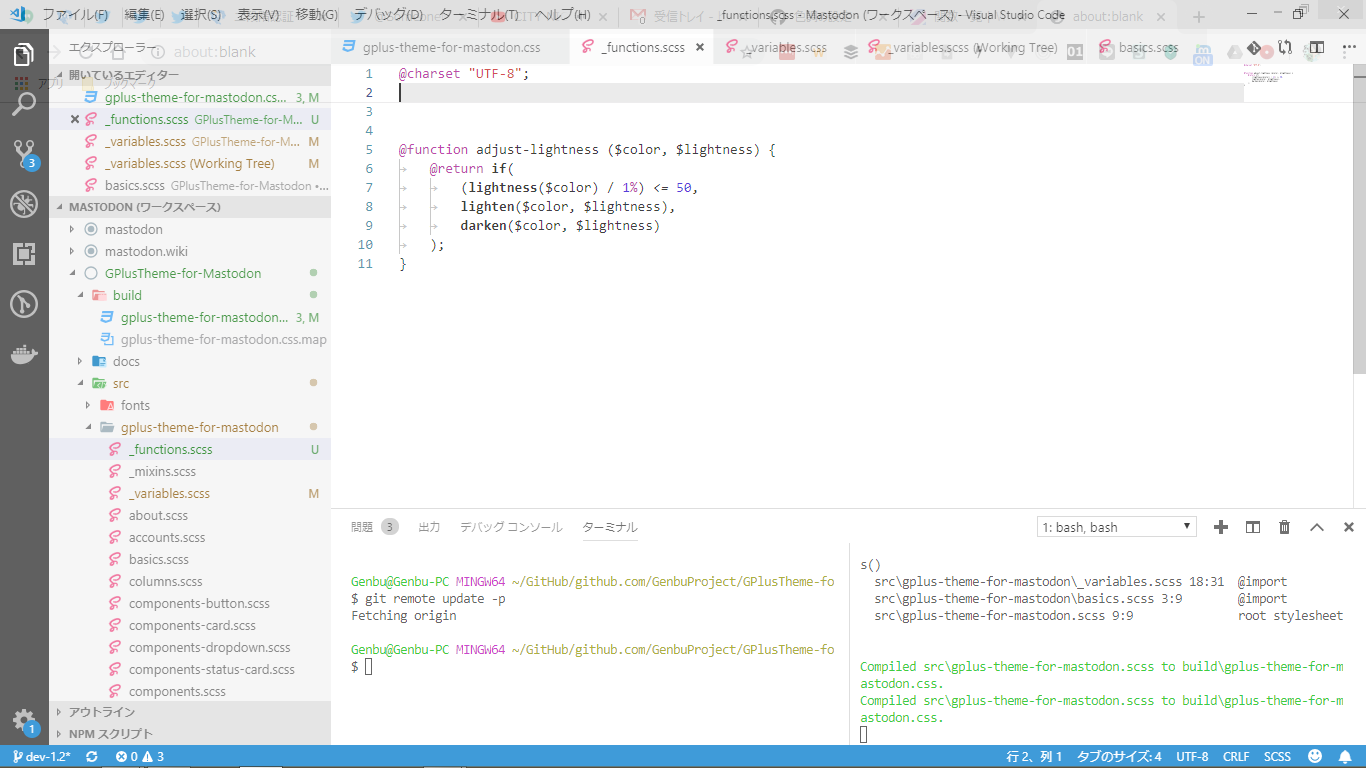
Task: Maximize panel with the up chevron
Action: pos(1317,527)
